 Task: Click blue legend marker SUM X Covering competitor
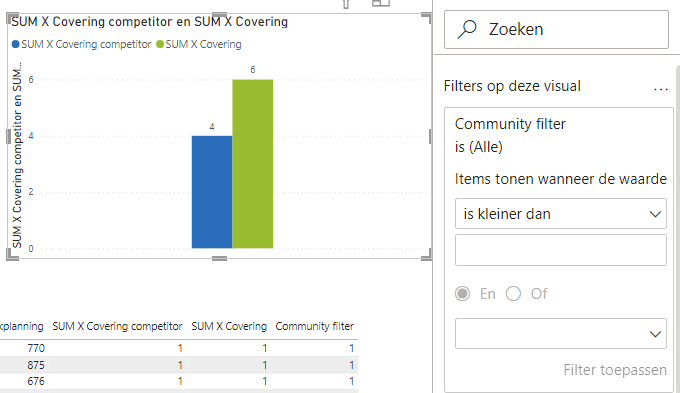click(15, 44)
